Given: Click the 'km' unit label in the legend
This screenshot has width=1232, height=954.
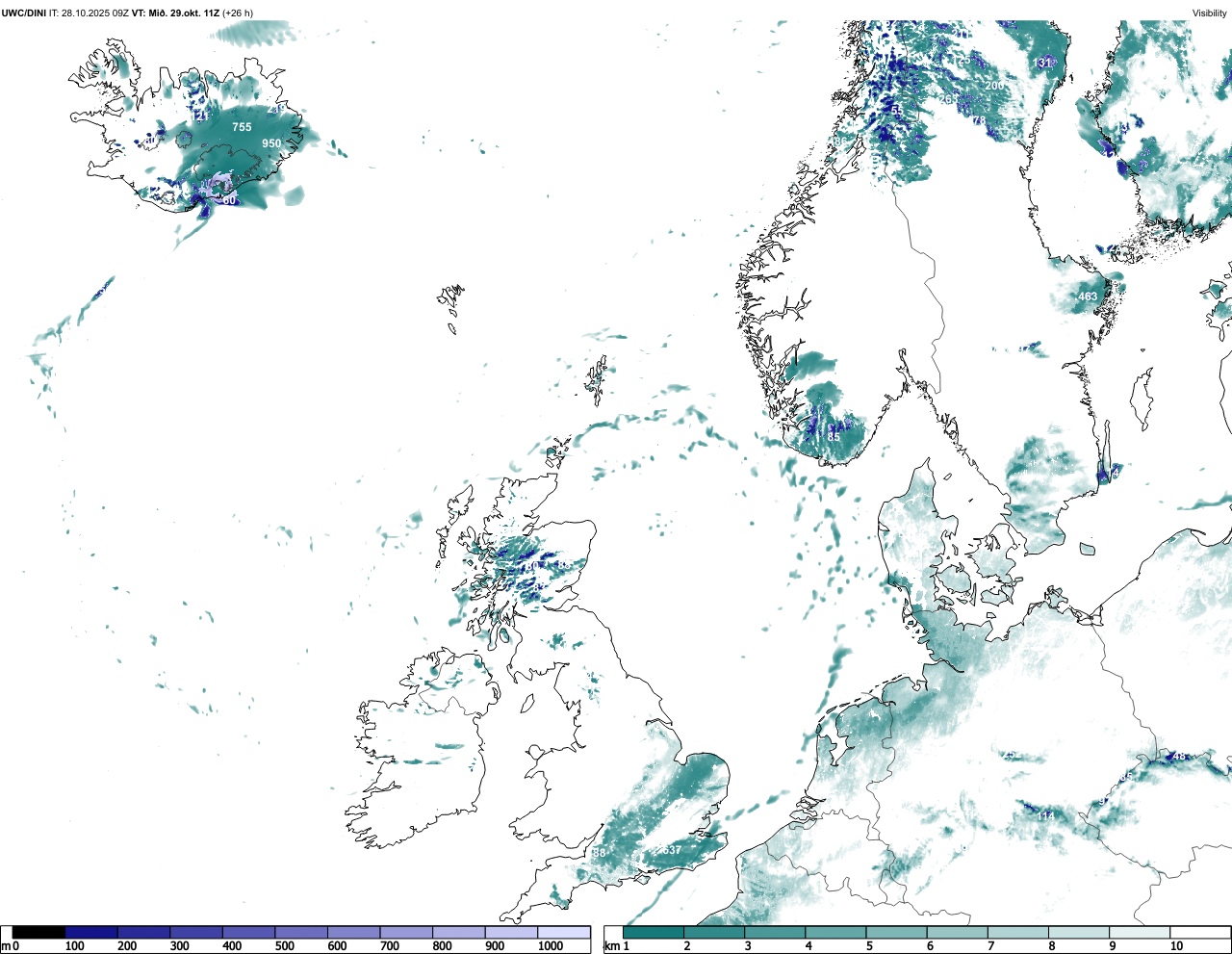Looking at the screenshot, I should pos(611,946).
